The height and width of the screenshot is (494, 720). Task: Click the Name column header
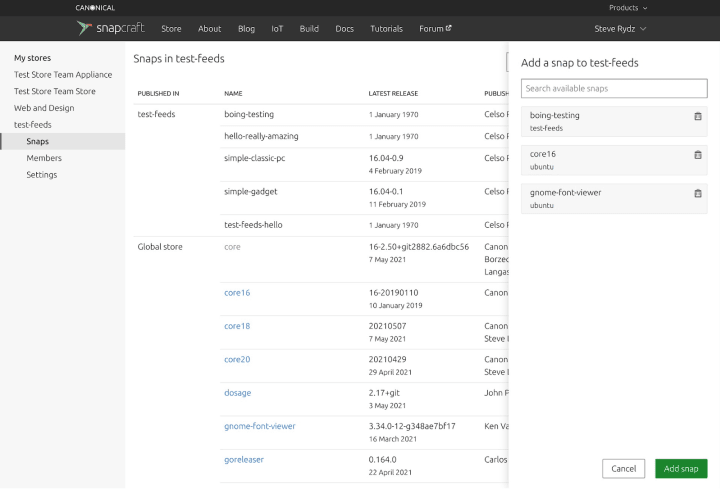pos(233,94)
